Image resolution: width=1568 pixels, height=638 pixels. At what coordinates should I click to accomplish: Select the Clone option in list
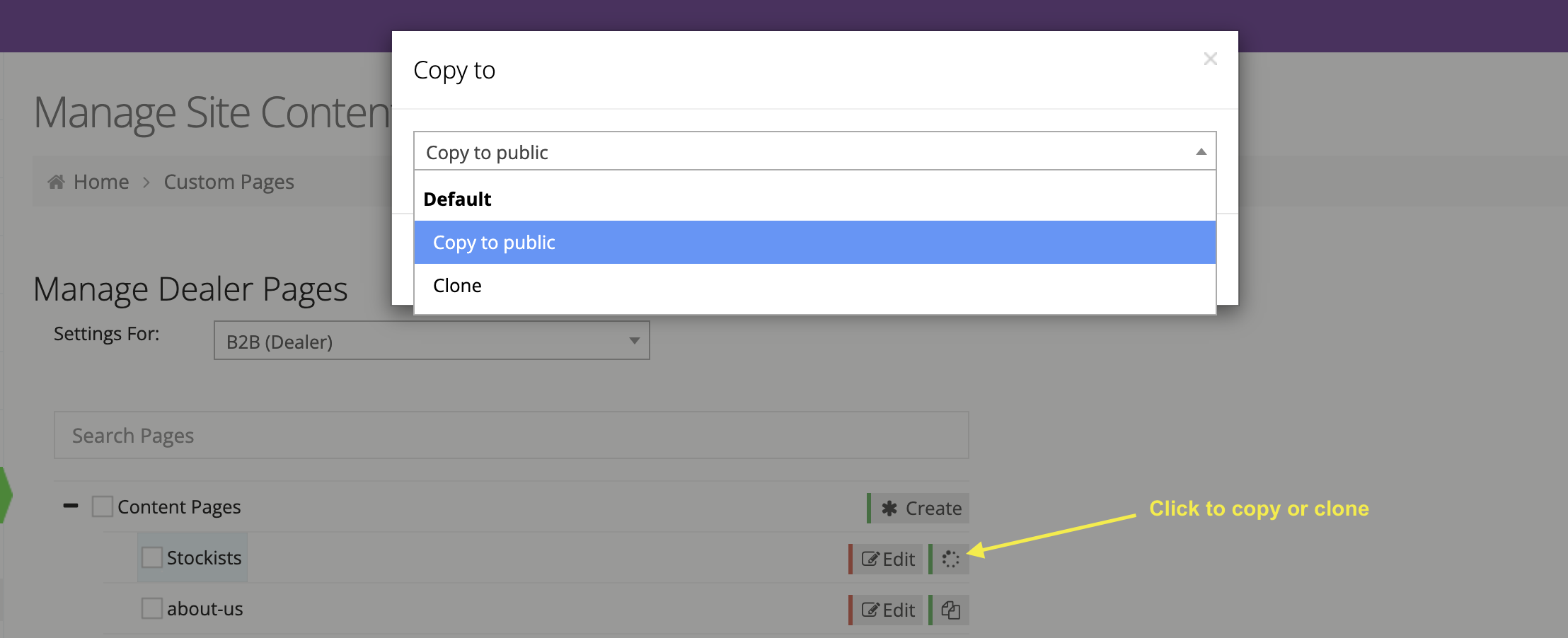pos(457,286)
